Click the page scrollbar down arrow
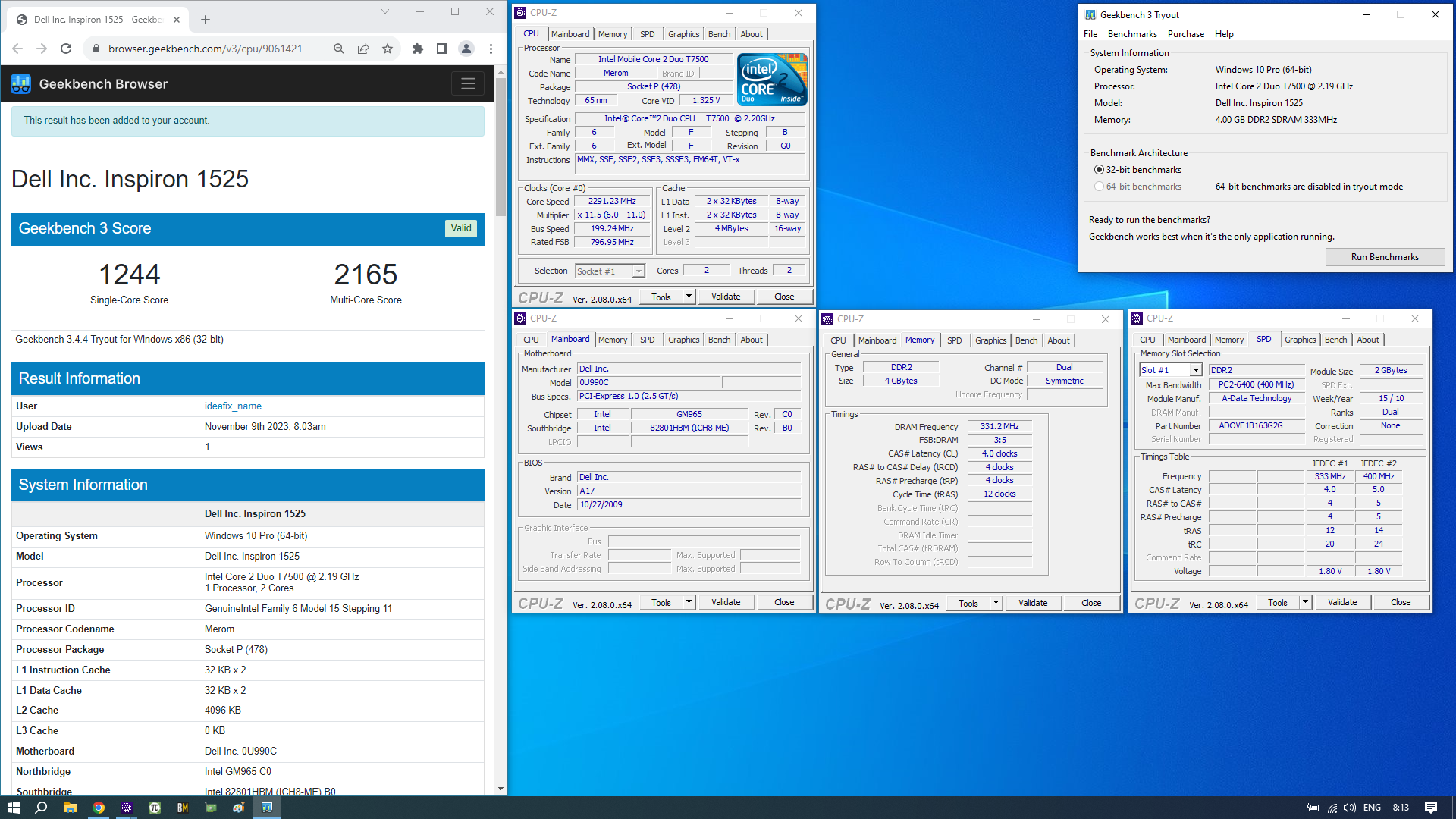 pos(500,789)
